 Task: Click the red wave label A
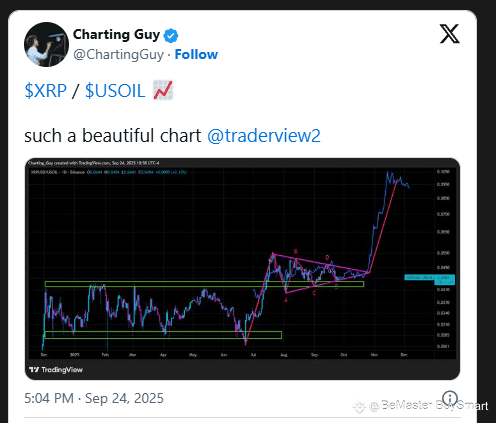click(x=285, y=300)
